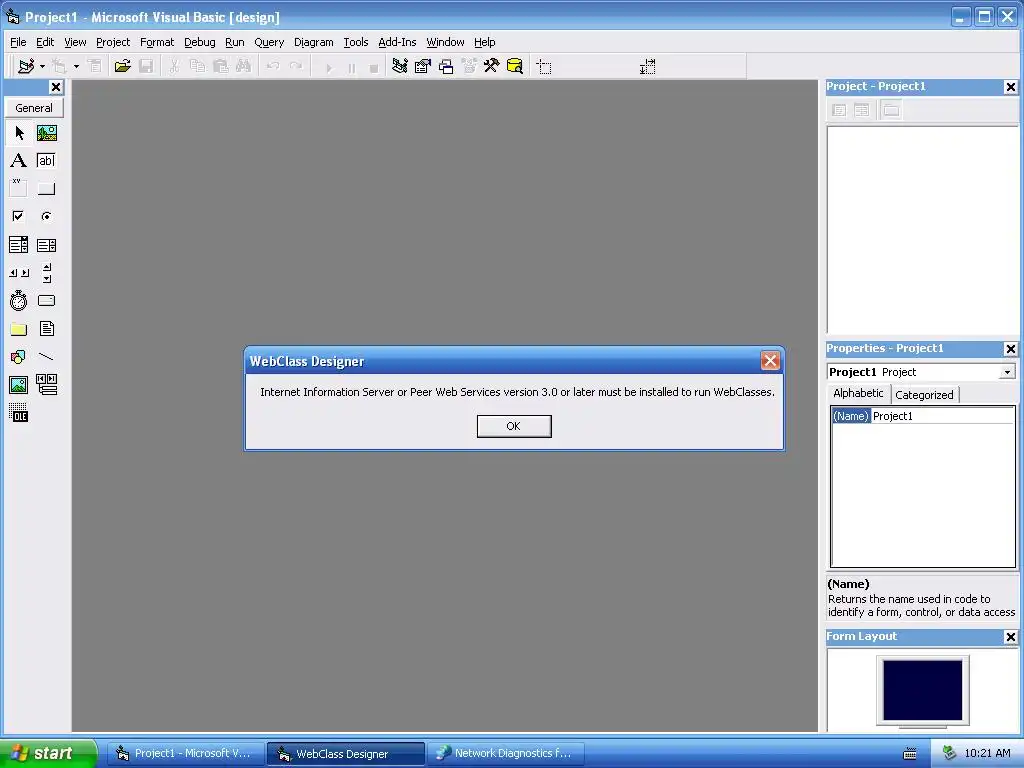Click the Break pause button

pyautogui.click(x=351, y=67)
